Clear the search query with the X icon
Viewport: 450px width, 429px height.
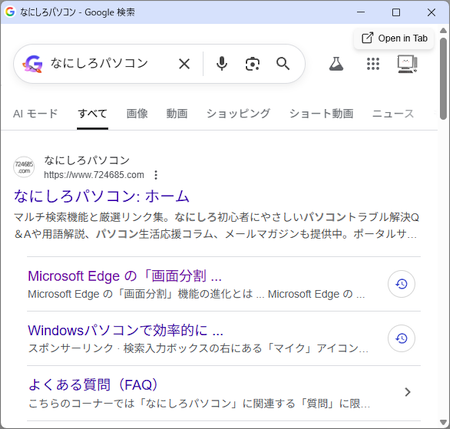click(x=184, y=64)
